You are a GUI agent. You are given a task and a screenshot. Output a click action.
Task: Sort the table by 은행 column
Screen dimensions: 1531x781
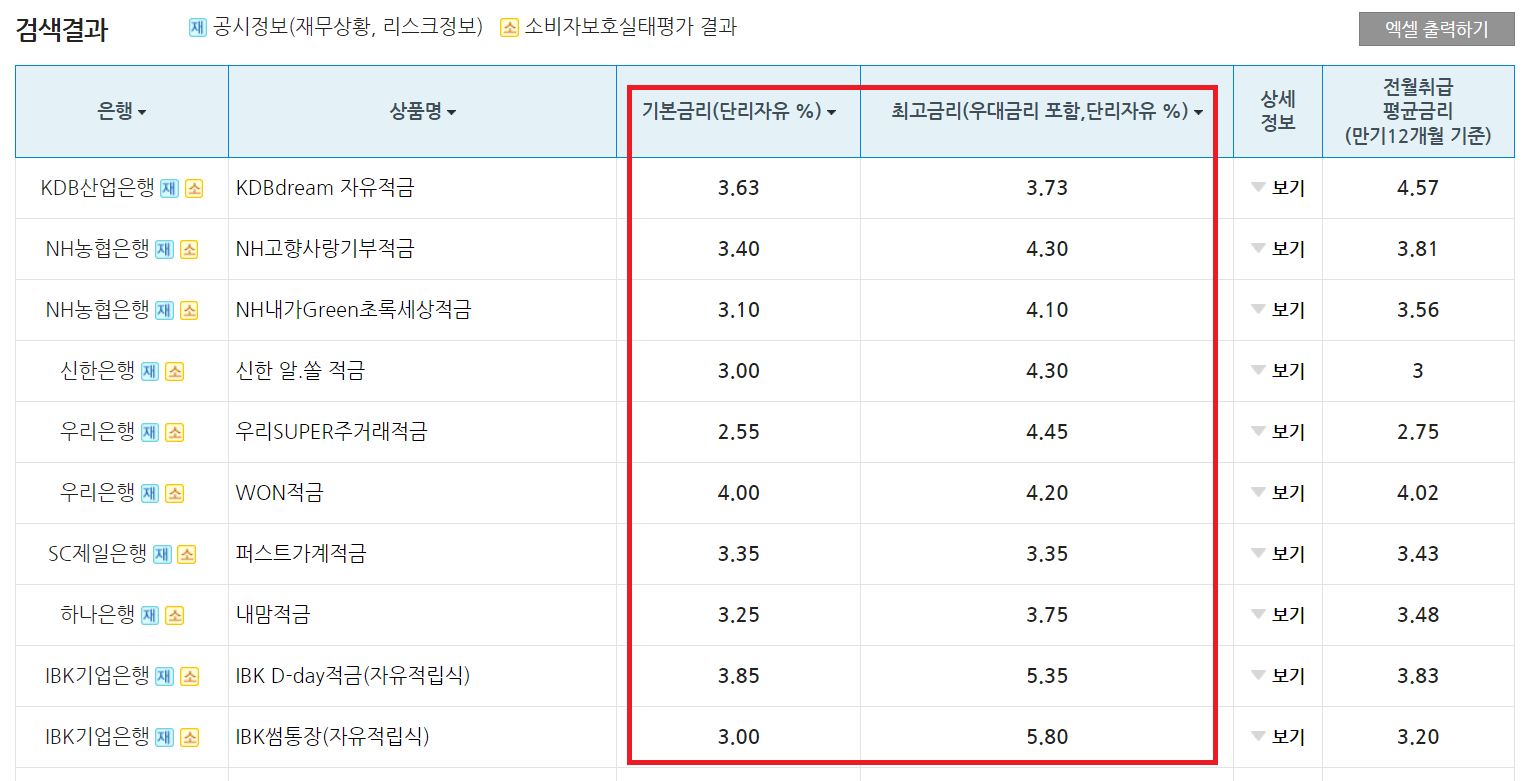point(121,111)
